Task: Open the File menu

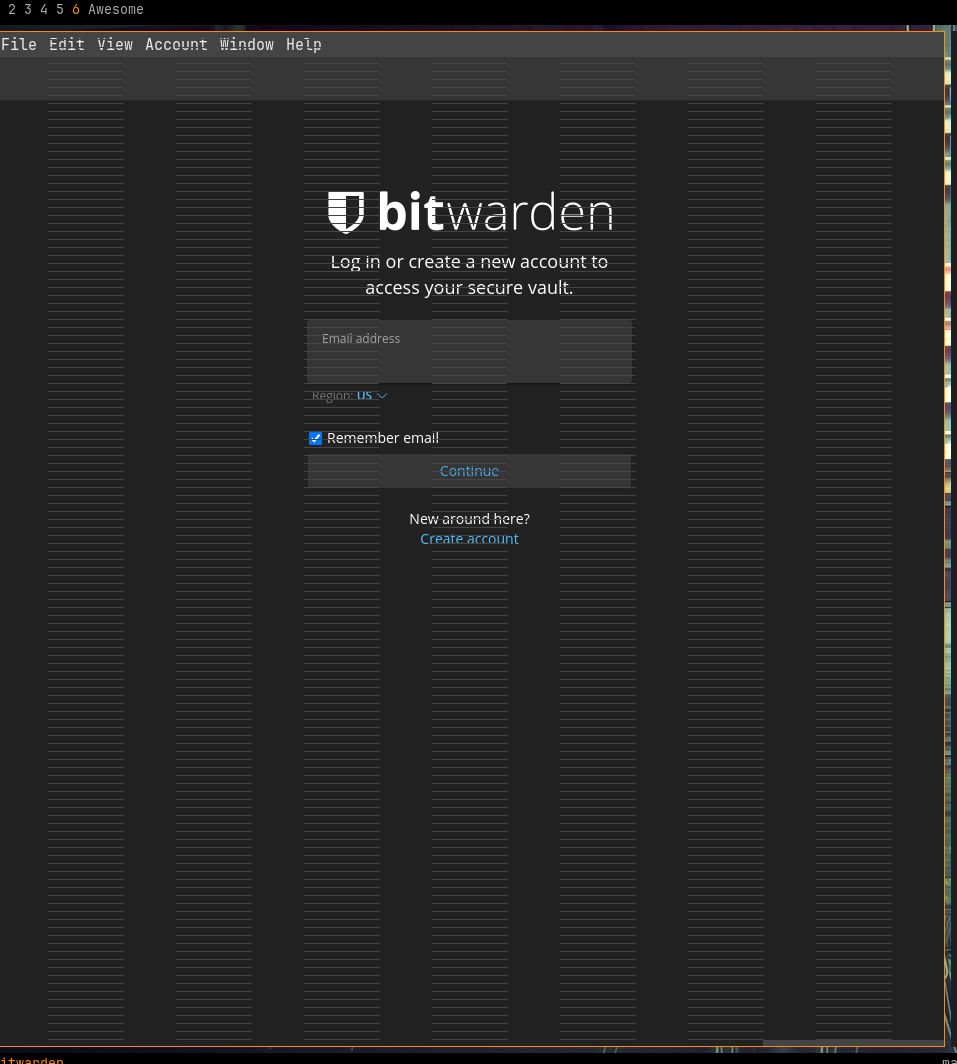Action: click(18, 45)
